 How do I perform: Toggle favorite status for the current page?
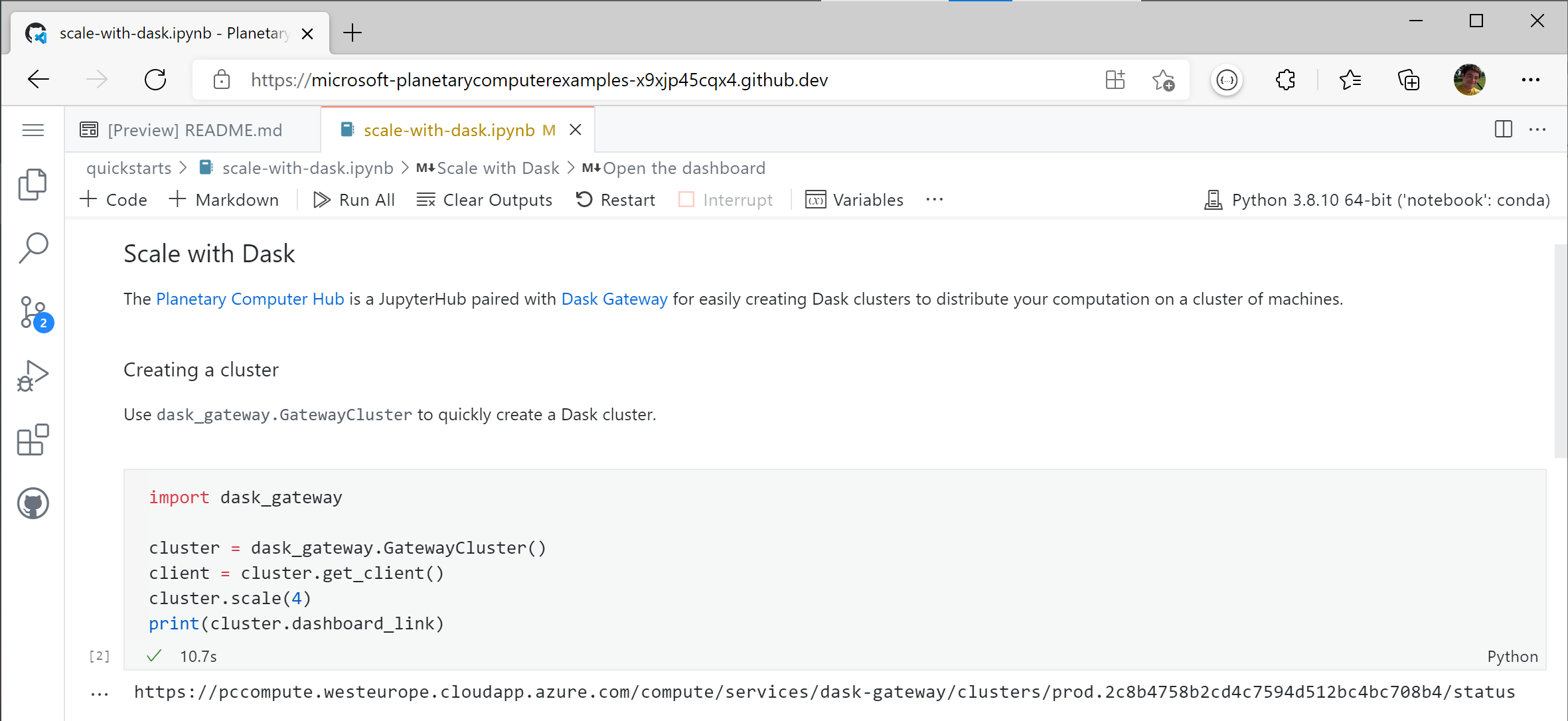tap(1164, 80)
